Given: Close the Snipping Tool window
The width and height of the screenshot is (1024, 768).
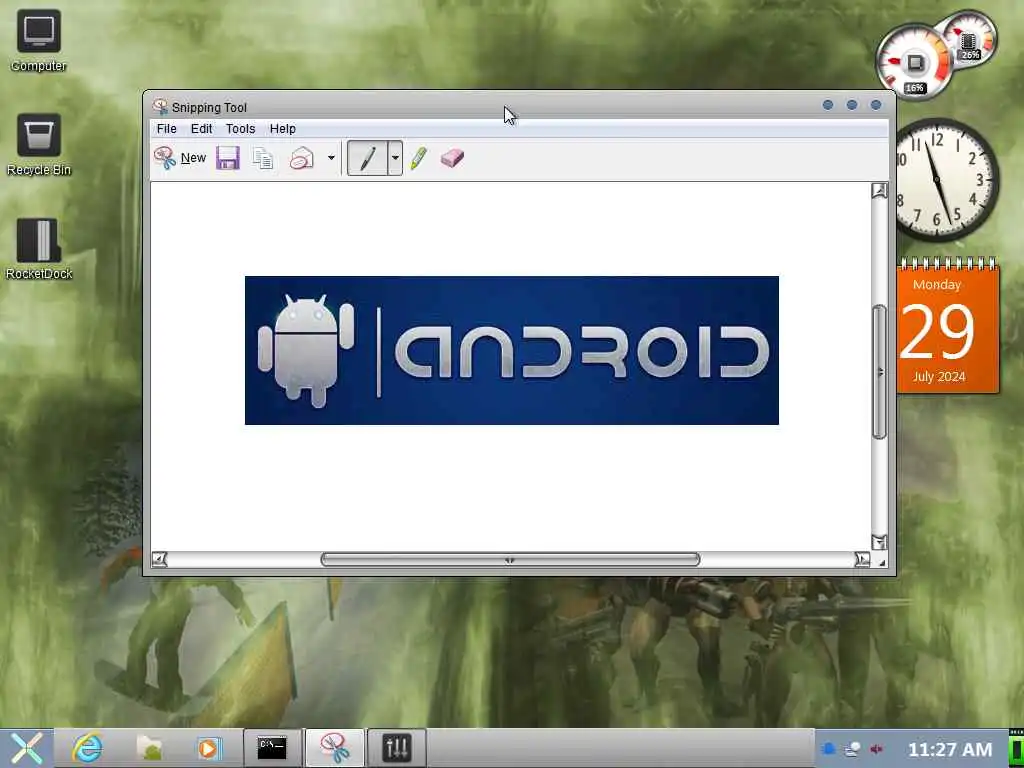Looking at the screenshot, I should [x=876, y=105].
